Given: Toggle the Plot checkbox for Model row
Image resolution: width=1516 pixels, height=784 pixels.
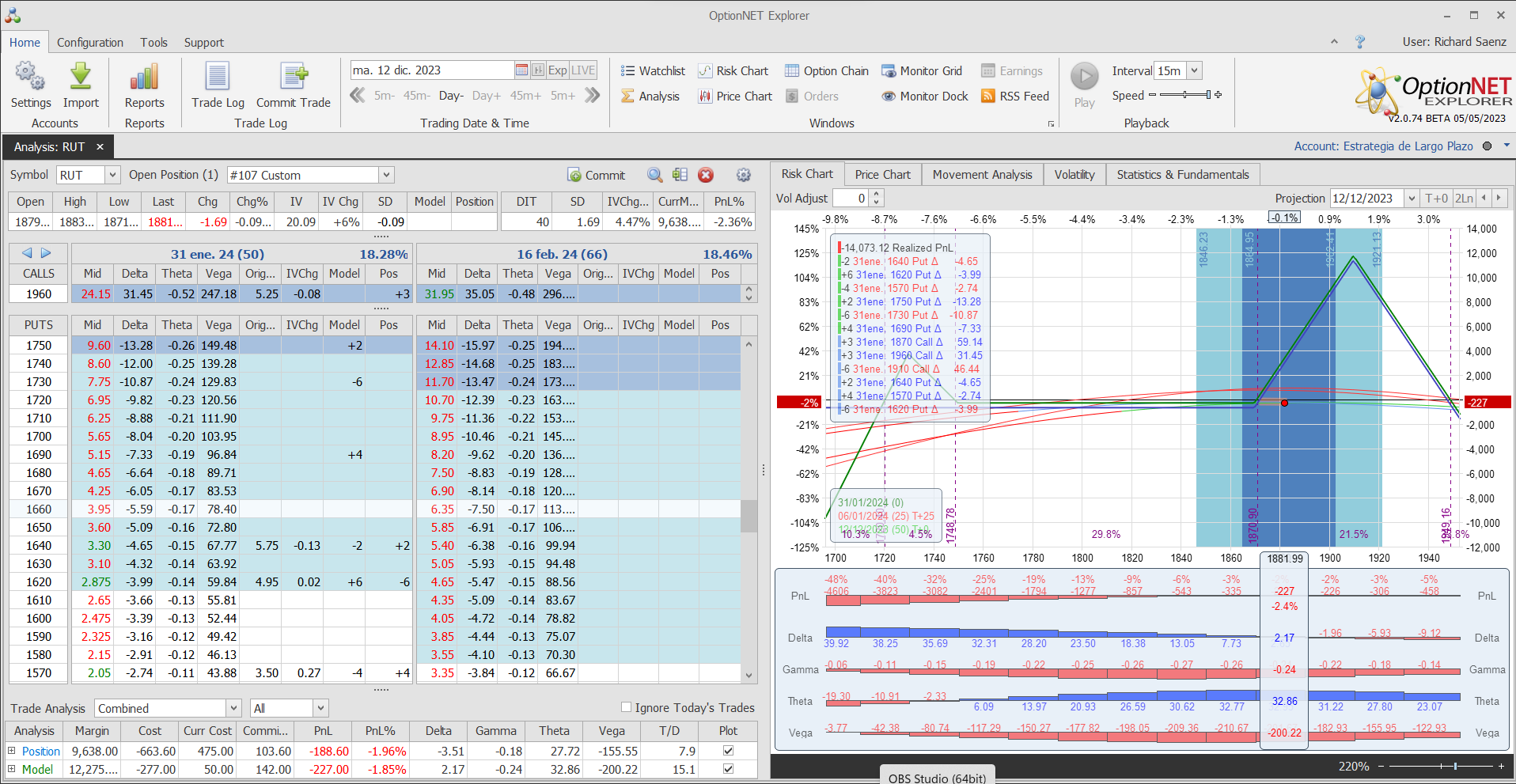Looking at the screenshot, I should 728,769.
